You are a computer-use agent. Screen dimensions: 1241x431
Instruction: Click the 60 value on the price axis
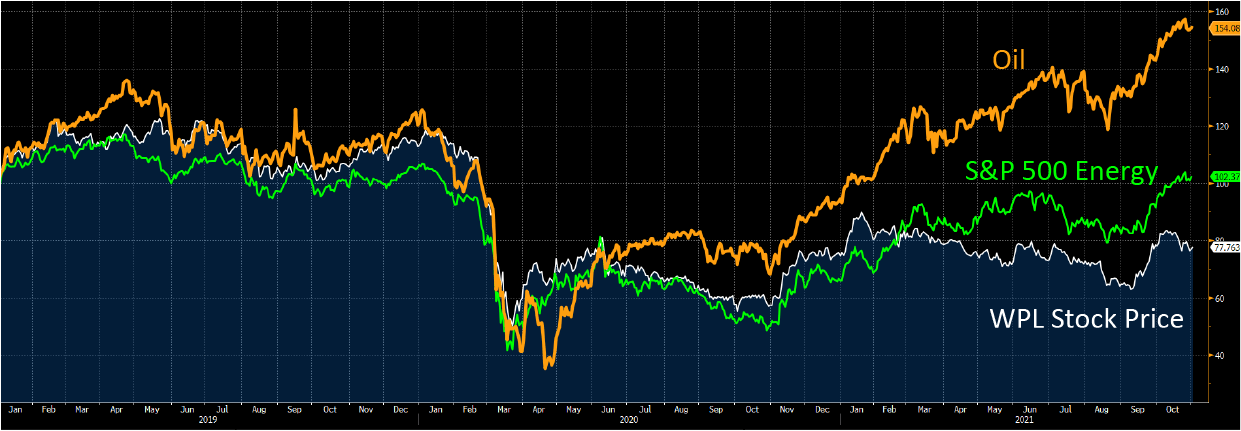tap(1221, 298)
